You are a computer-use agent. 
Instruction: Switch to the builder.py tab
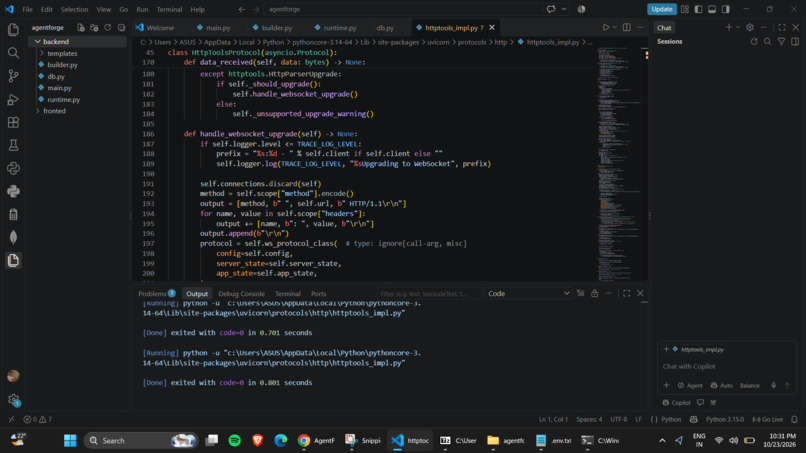277,28
